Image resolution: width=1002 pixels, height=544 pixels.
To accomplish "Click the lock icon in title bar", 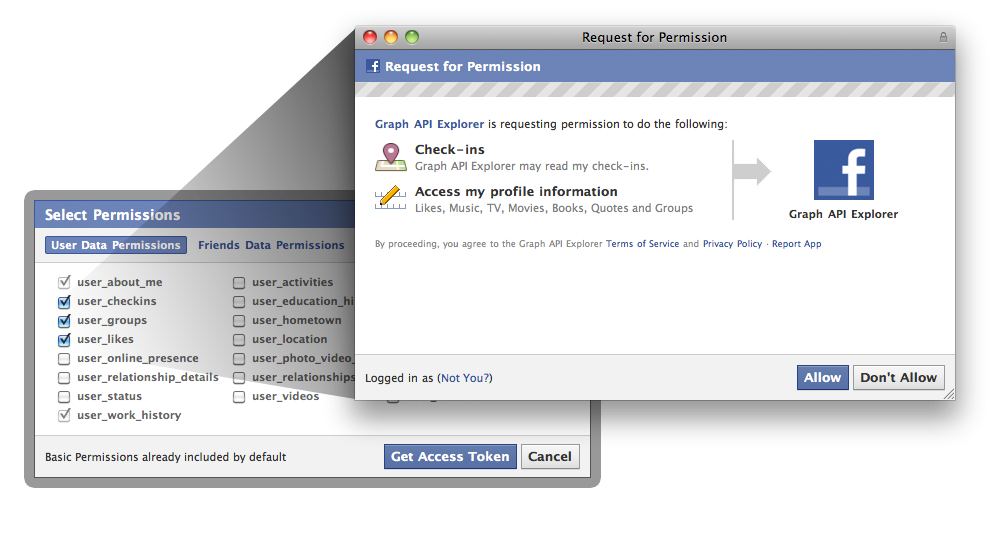I will point(942,37).
